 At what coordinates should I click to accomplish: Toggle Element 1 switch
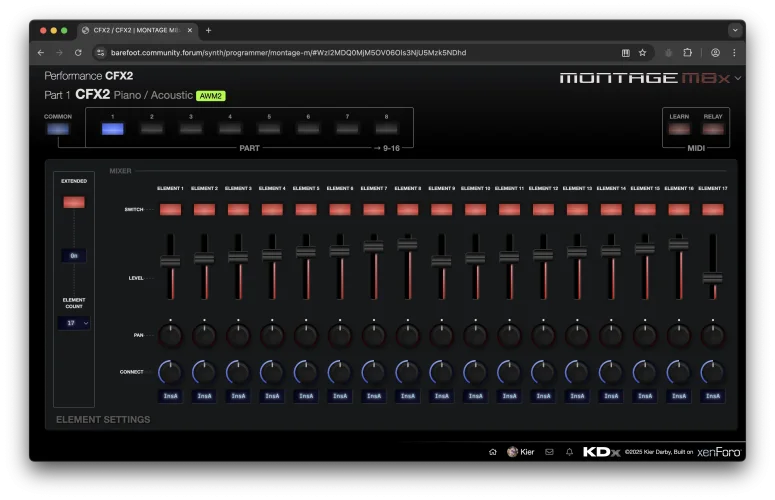click(x=171, y=209)
